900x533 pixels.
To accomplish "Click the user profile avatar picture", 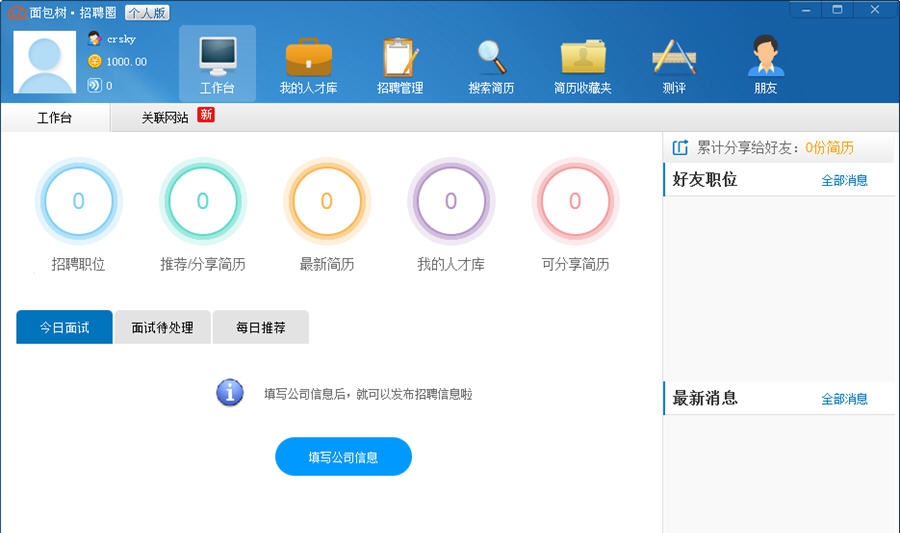I will coord(45,62).
